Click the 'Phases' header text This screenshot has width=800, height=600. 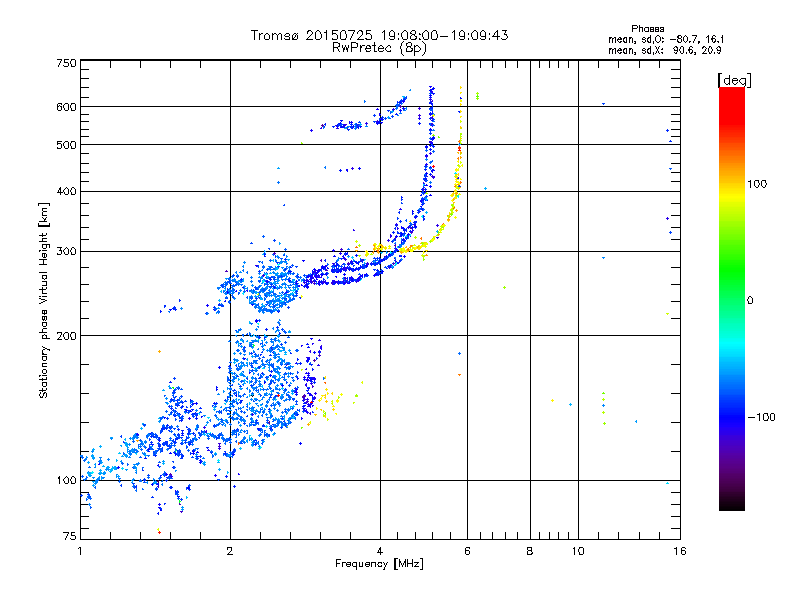tap(647, 29)
